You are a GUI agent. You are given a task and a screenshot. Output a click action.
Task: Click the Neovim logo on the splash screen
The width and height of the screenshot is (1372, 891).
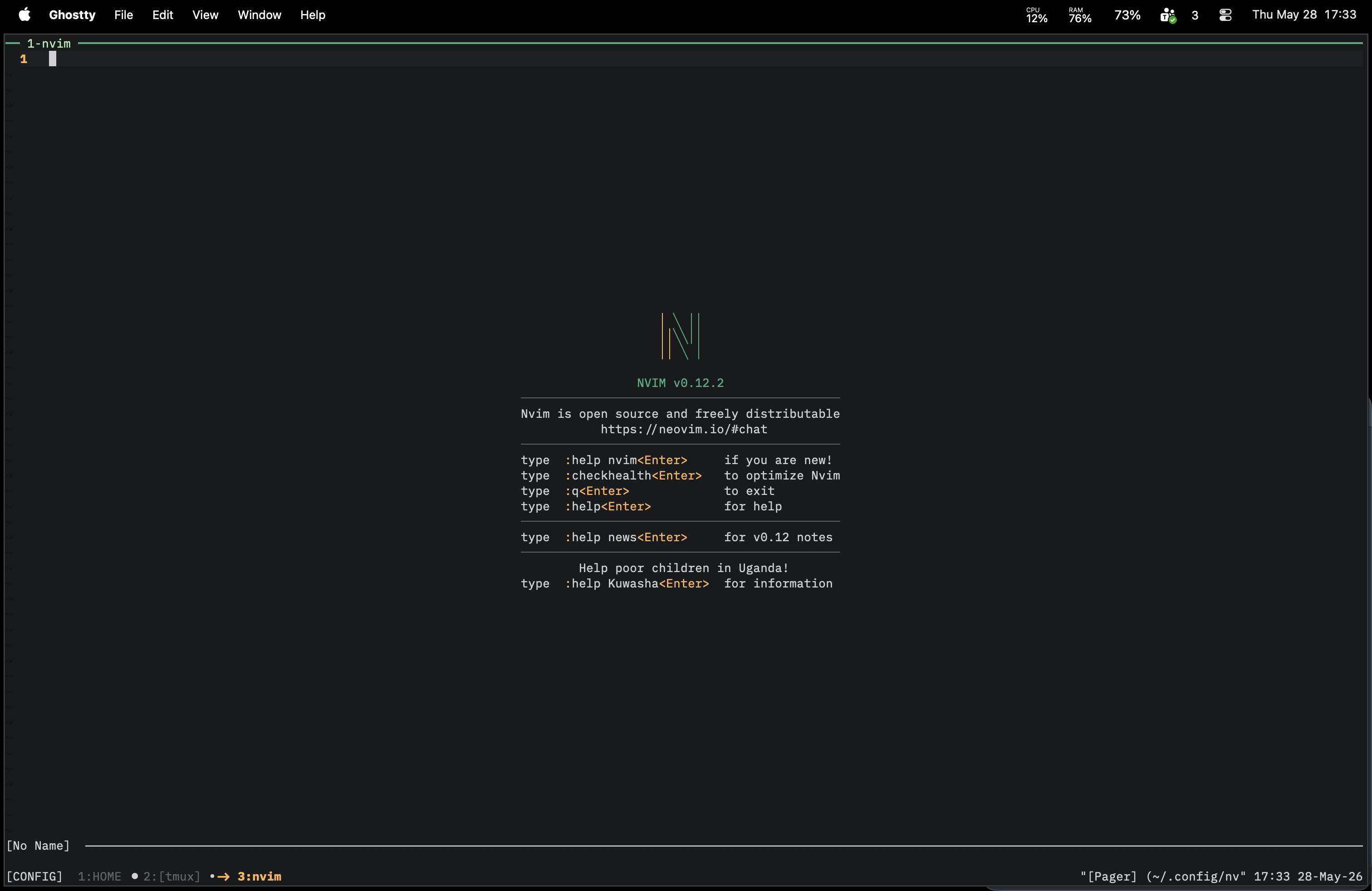(680, 336)
